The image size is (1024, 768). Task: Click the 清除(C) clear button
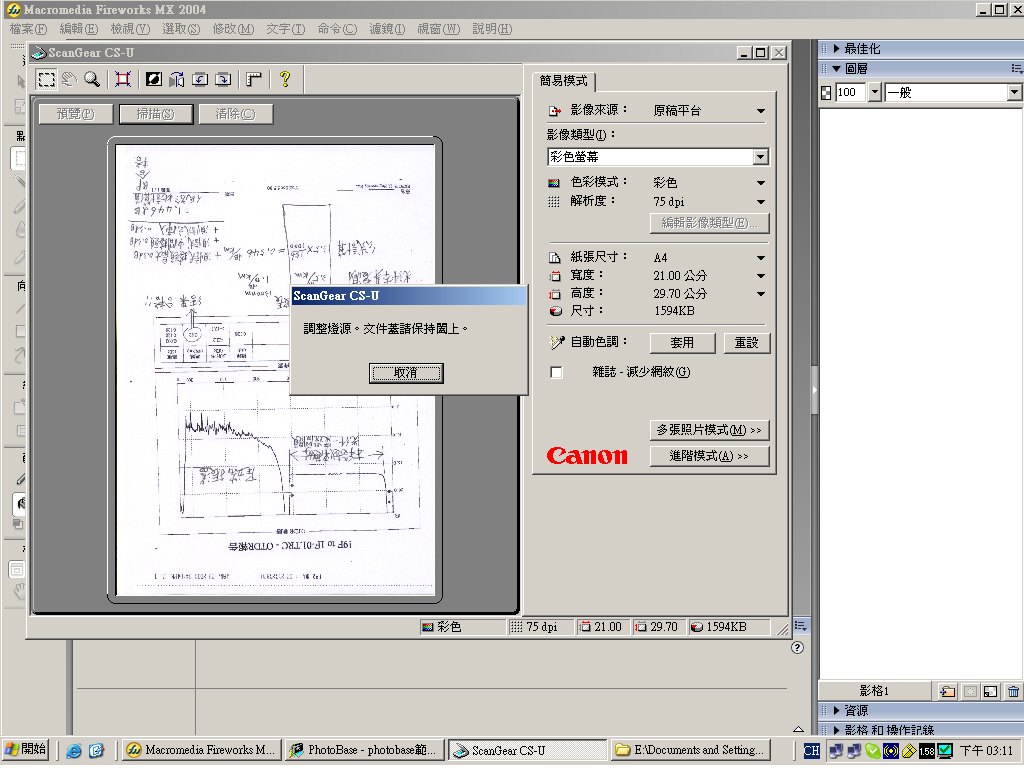(x=236, y=114)
